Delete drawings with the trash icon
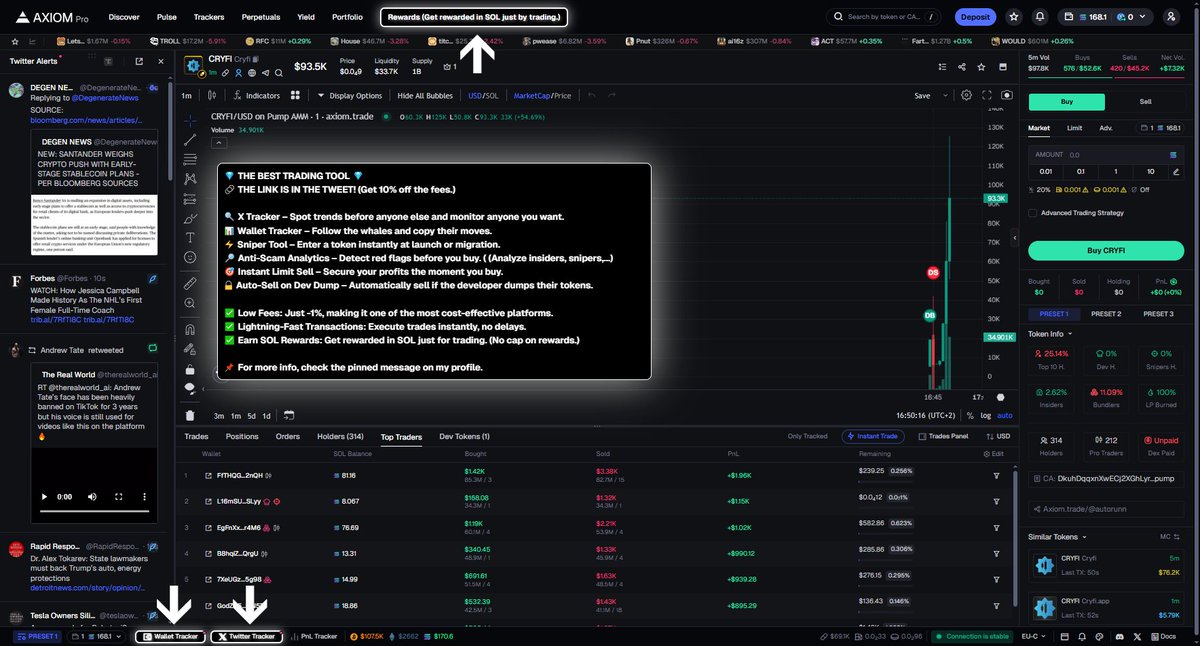Screen dimensions: 1200x646 (190, 415)
